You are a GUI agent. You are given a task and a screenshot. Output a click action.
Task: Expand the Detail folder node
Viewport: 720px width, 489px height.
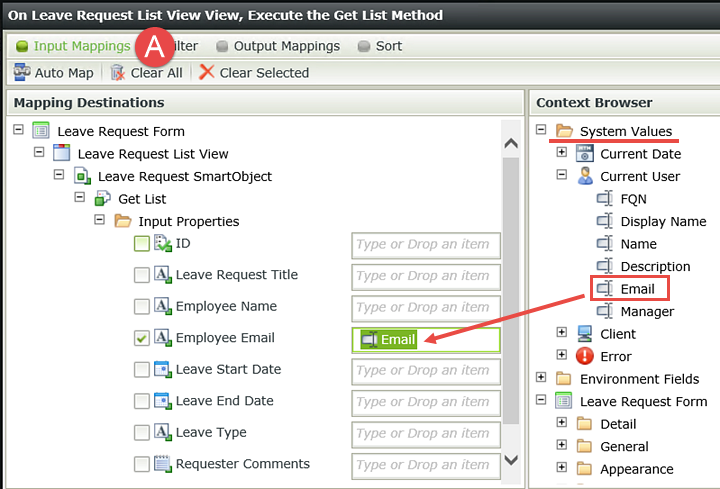[562, 422]
